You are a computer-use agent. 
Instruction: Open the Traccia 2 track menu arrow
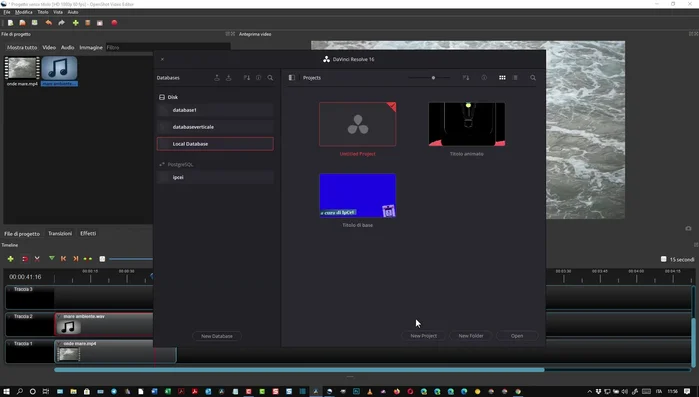(x=9, y=316)
